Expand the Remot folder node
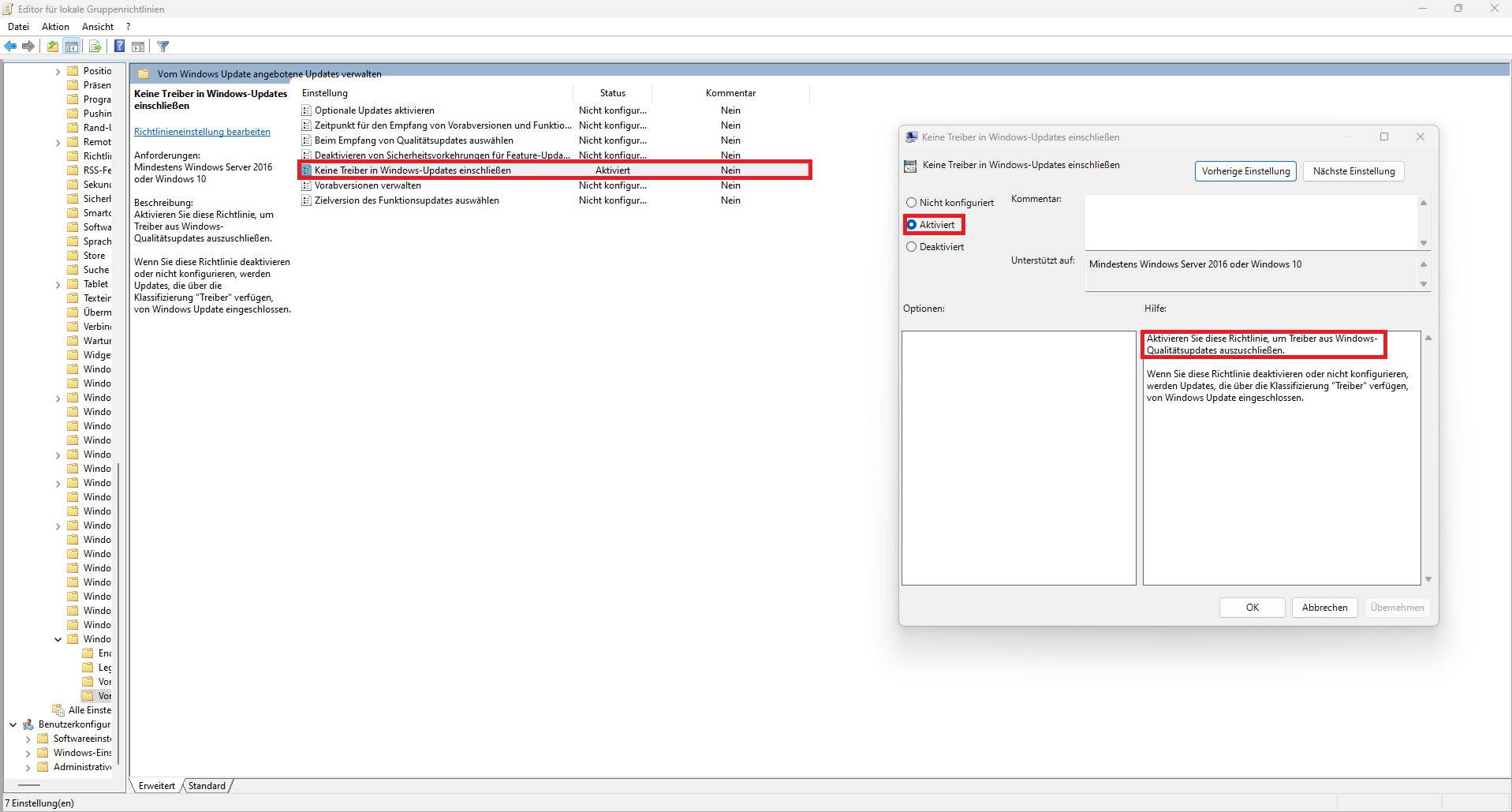 pyautogui.click(x=58, y=143)
